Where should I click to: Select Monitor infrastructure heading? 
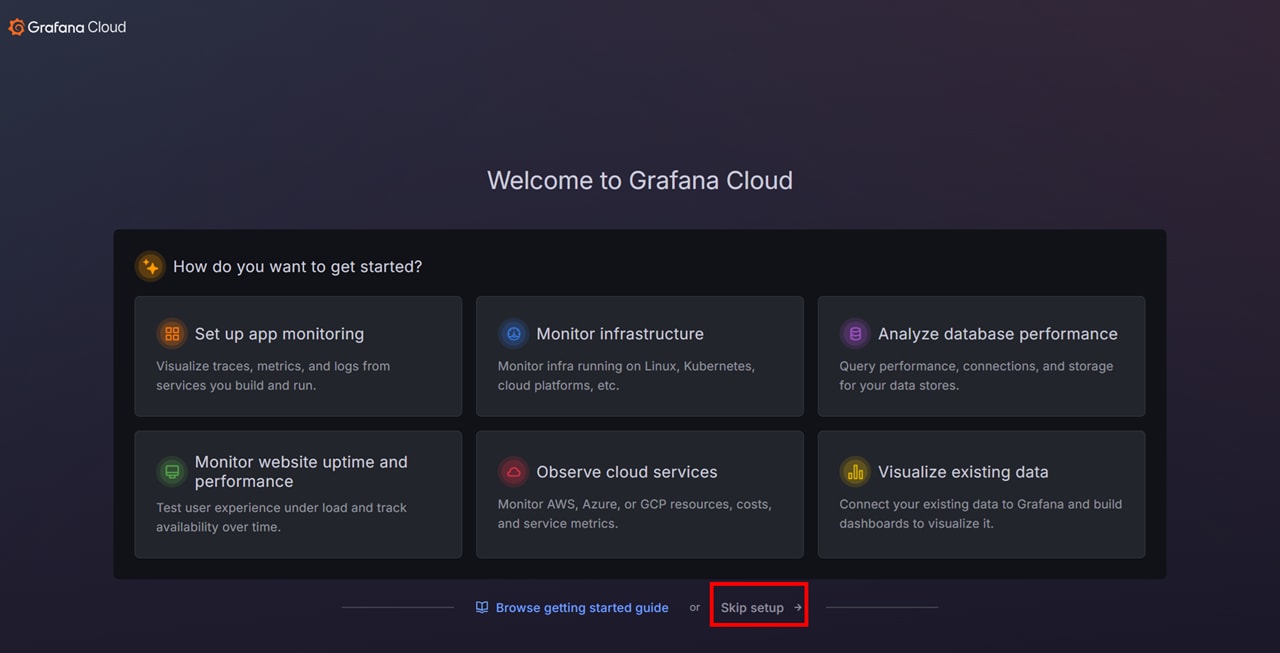point(620,334)
